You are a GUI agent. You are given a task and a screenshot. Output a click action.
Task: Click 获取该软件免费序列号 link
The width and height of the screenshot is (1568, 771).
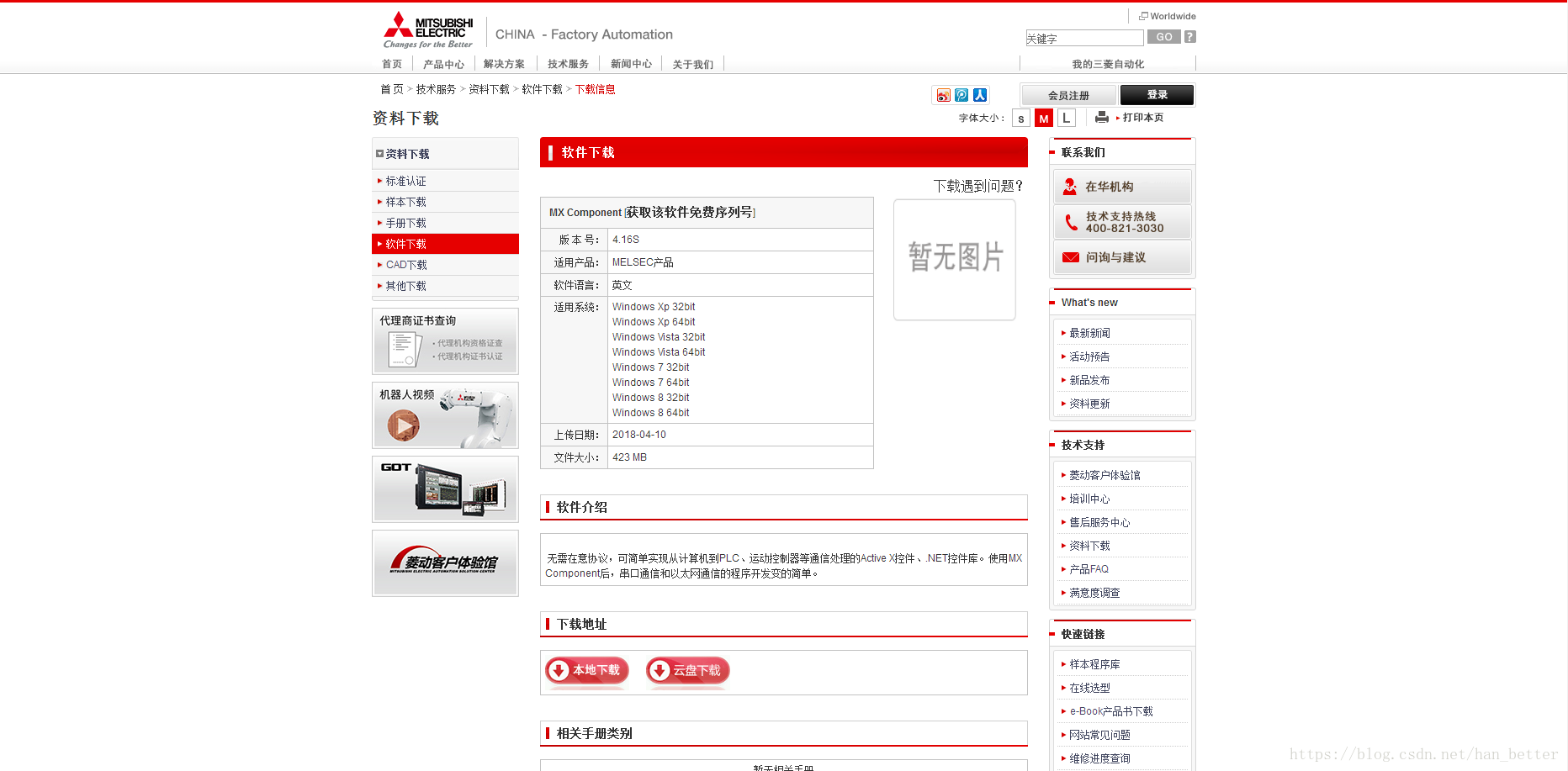[690, 213]
